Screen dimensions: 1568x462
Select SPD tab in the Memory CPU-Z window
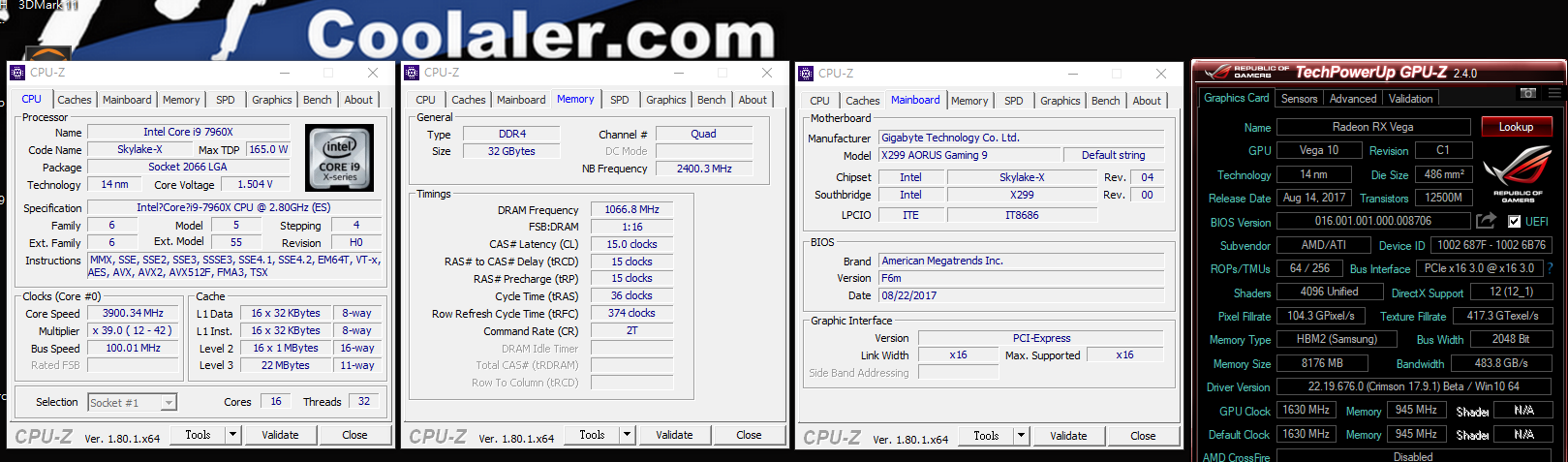(620, 100)
